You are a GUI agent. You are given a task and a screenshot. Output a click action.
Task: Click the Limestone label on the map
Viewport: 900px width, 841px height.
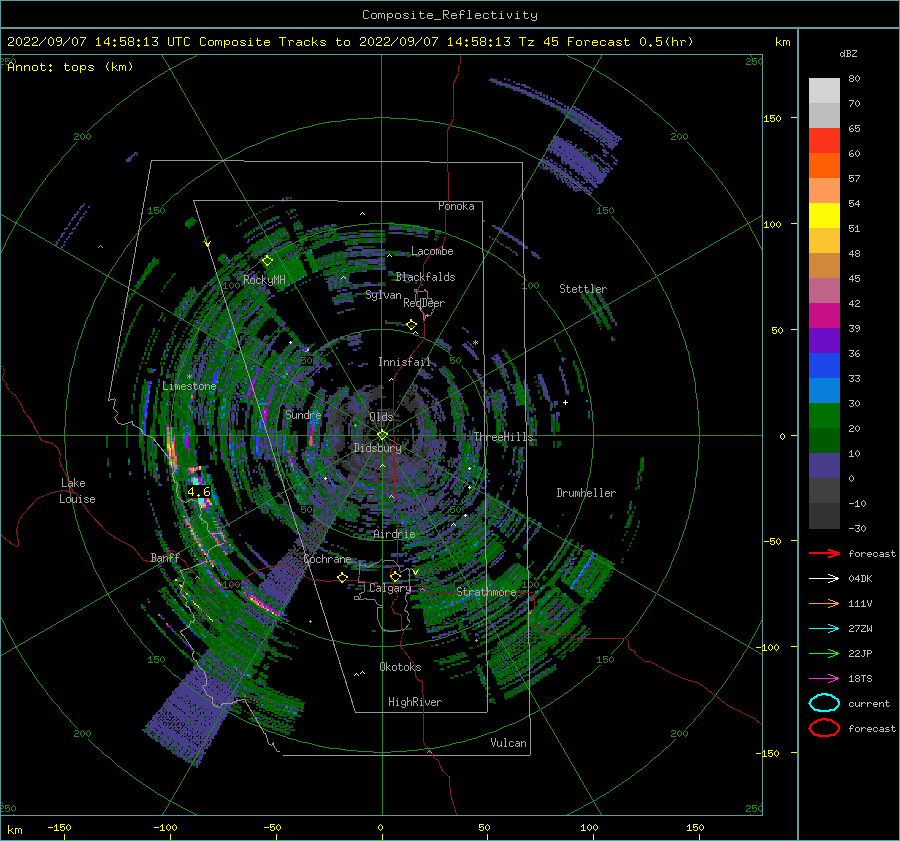[189, 386]
